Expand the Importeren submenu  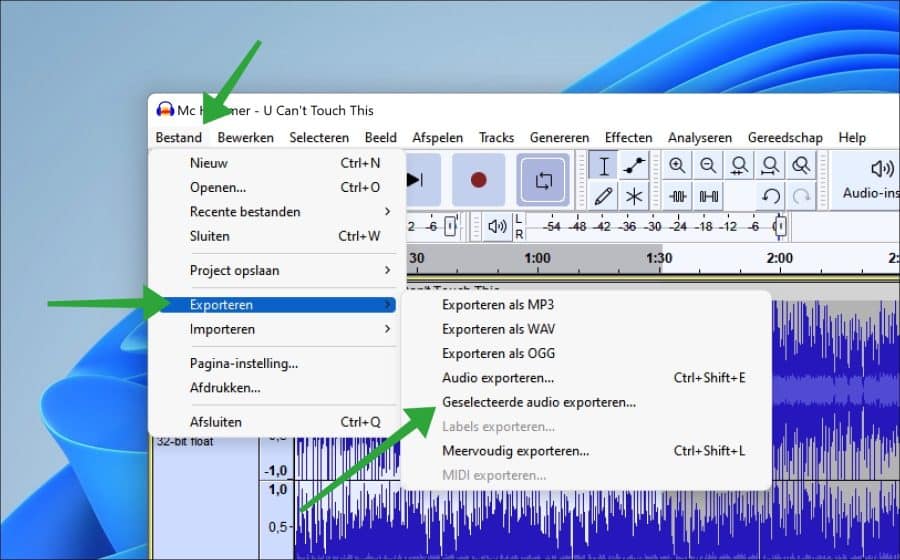tap(277, 329)
